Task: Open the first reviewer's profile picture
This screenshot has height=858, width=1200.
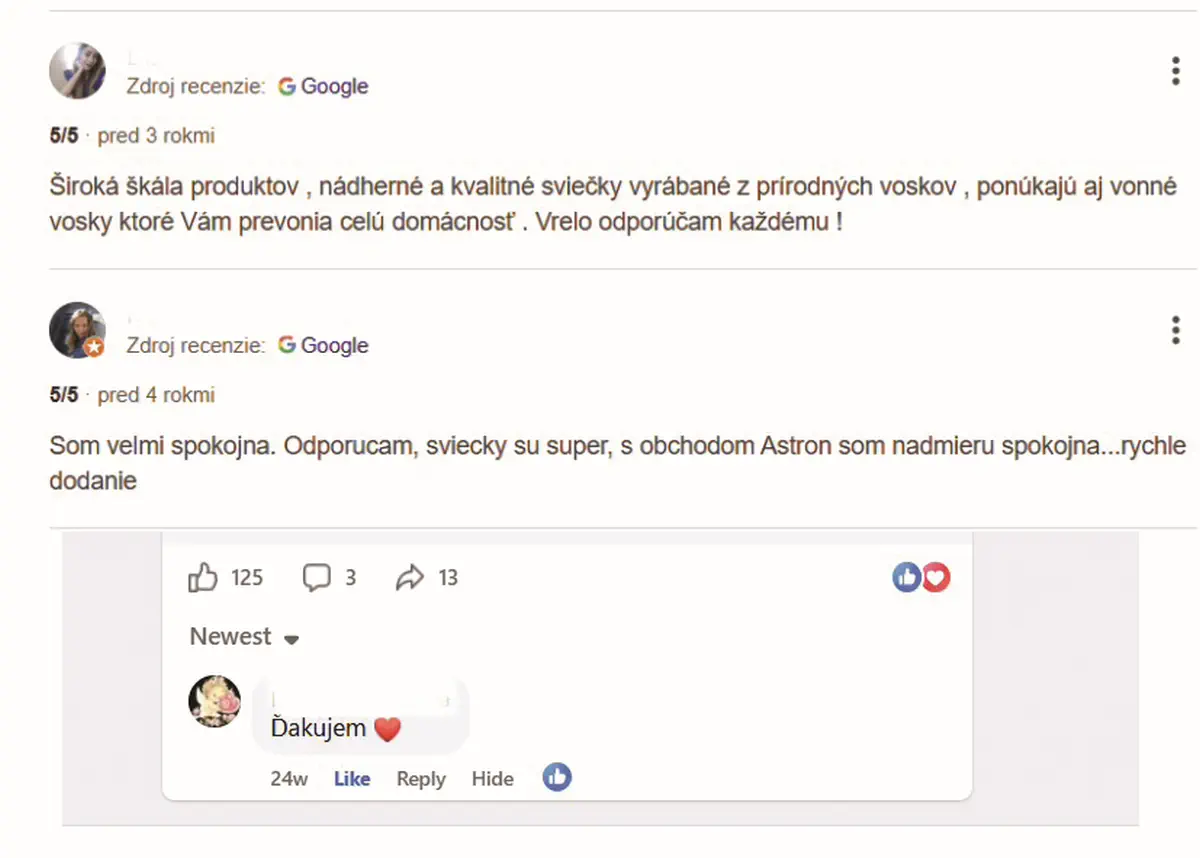Action: pyautogui.click(x=77, y=70)
